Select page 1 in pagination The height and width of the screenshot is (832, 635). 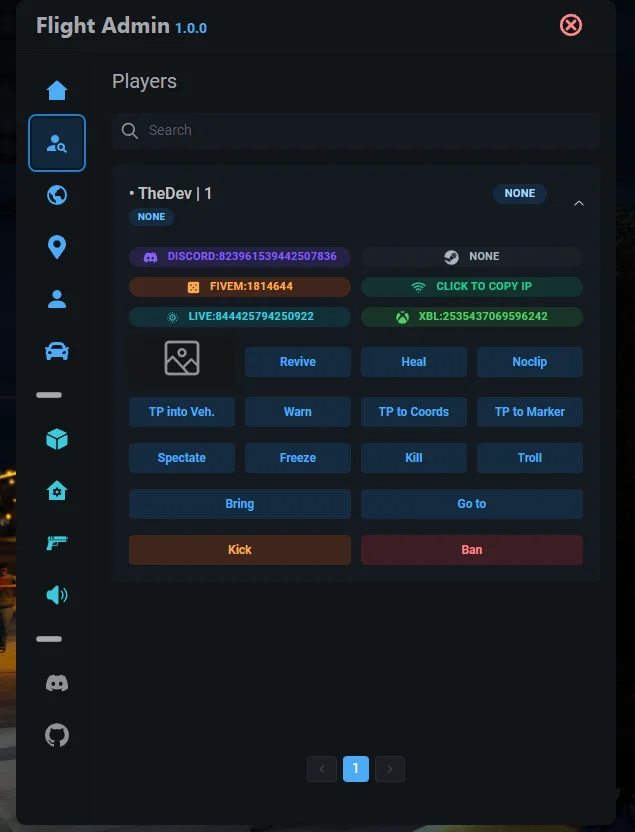tap(356, 768)
